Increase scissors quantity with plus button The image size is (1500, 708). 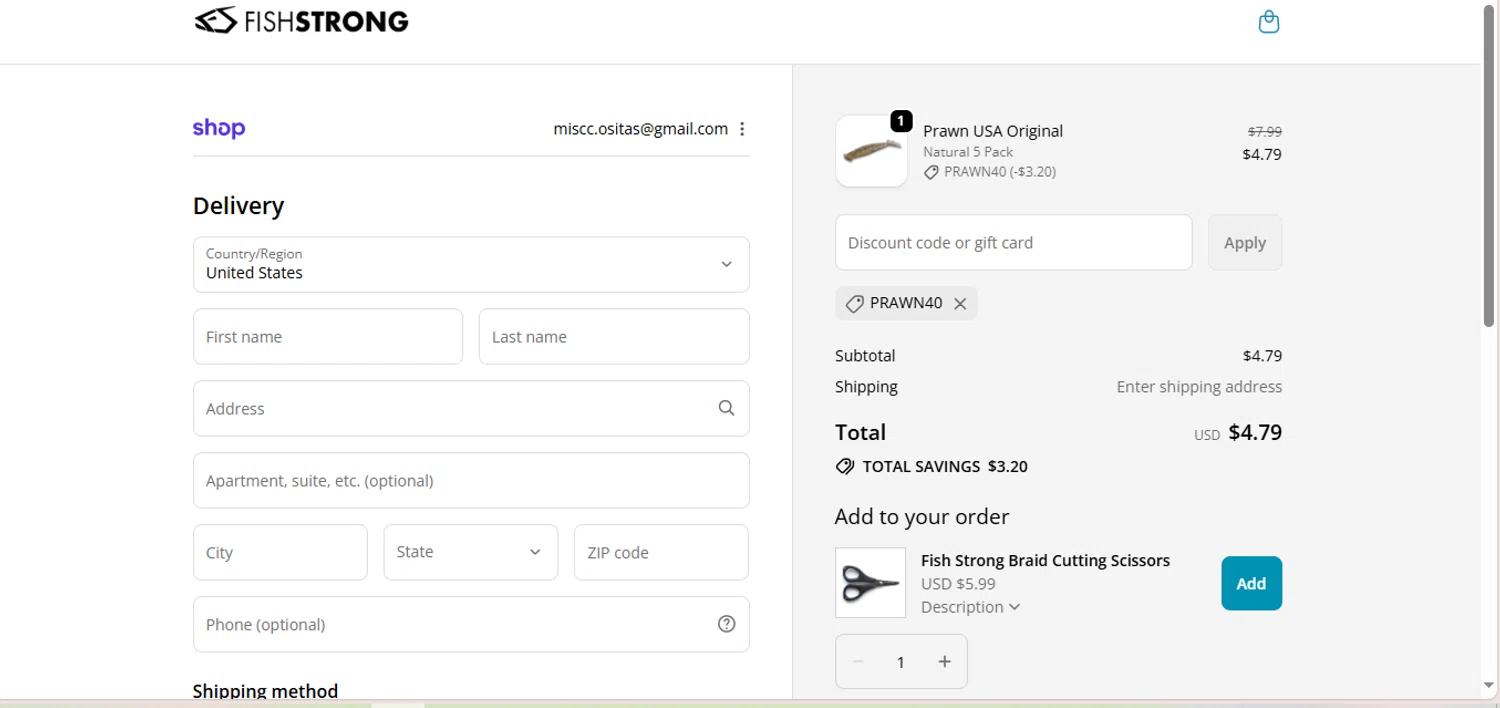[945, 661]
